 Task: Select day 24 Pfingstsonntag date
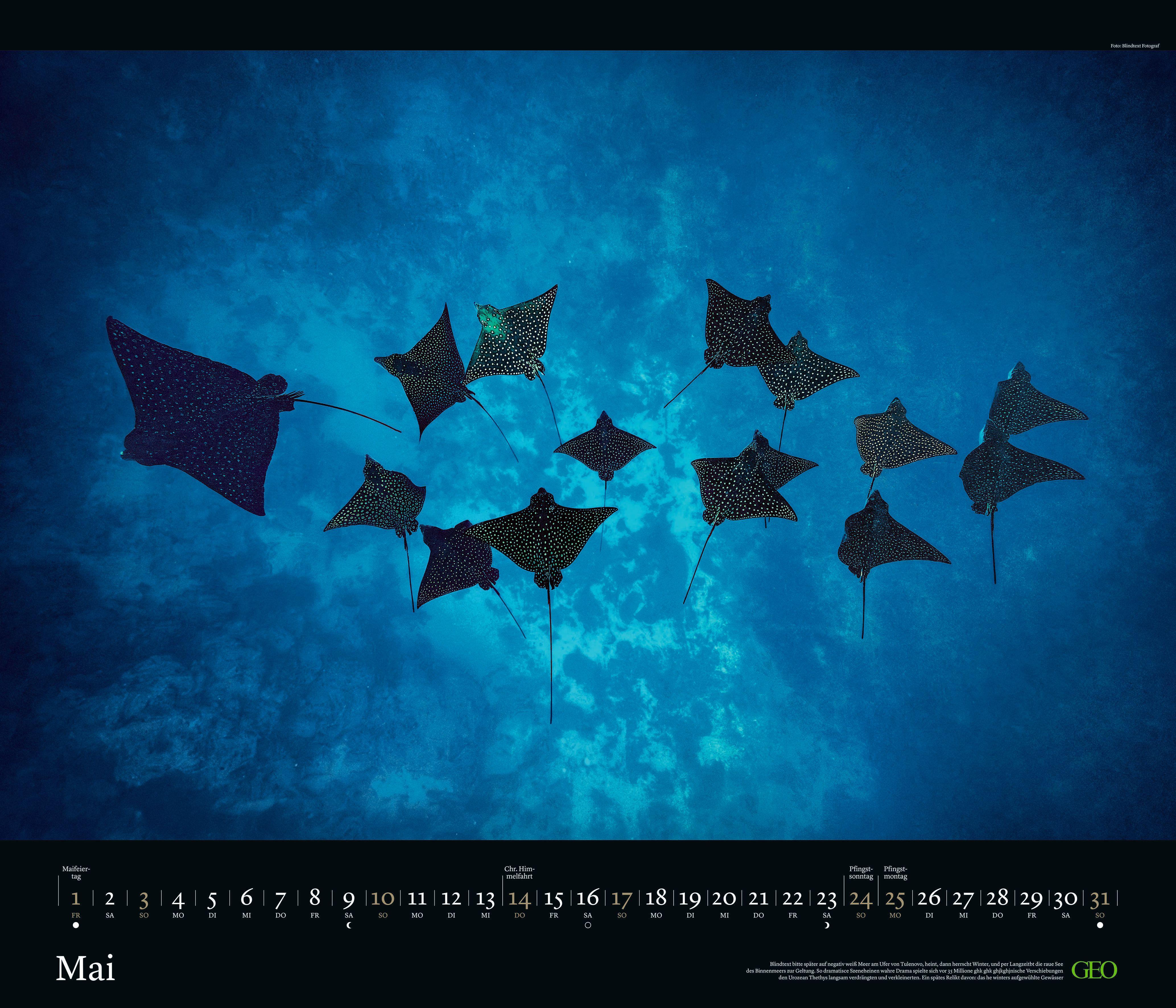pos(861,899)
